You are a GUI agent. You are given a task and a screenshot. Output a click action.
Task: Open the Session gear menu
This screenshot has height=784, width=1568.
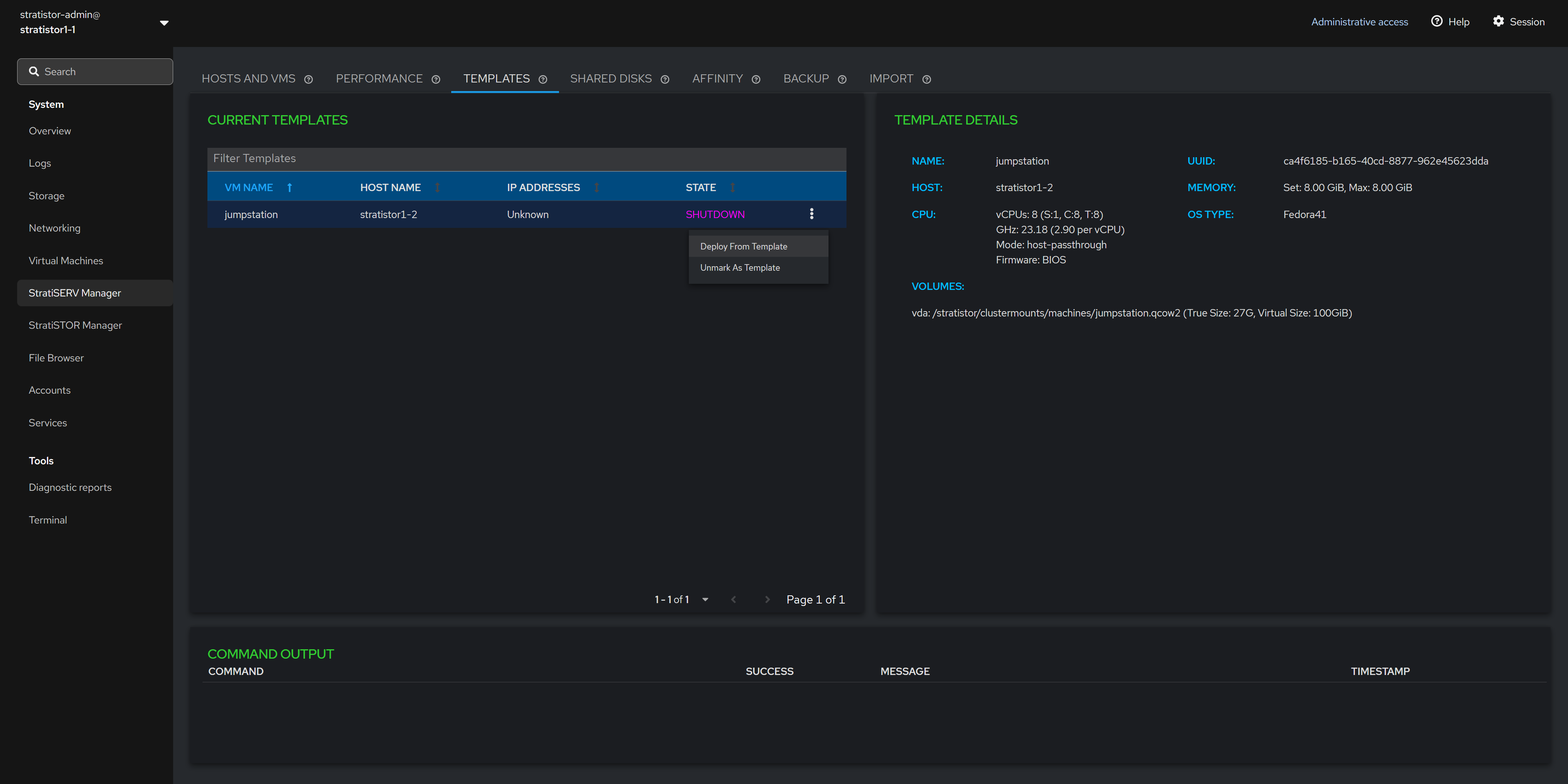click(x=1518, y=22)
